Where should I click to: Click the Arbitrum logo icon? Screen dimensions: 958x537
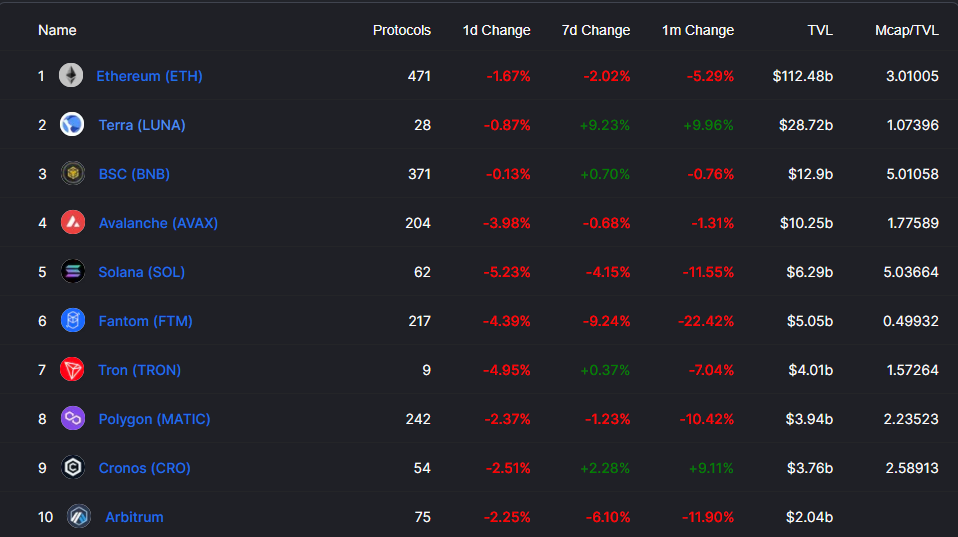click(x=79, y=517)
